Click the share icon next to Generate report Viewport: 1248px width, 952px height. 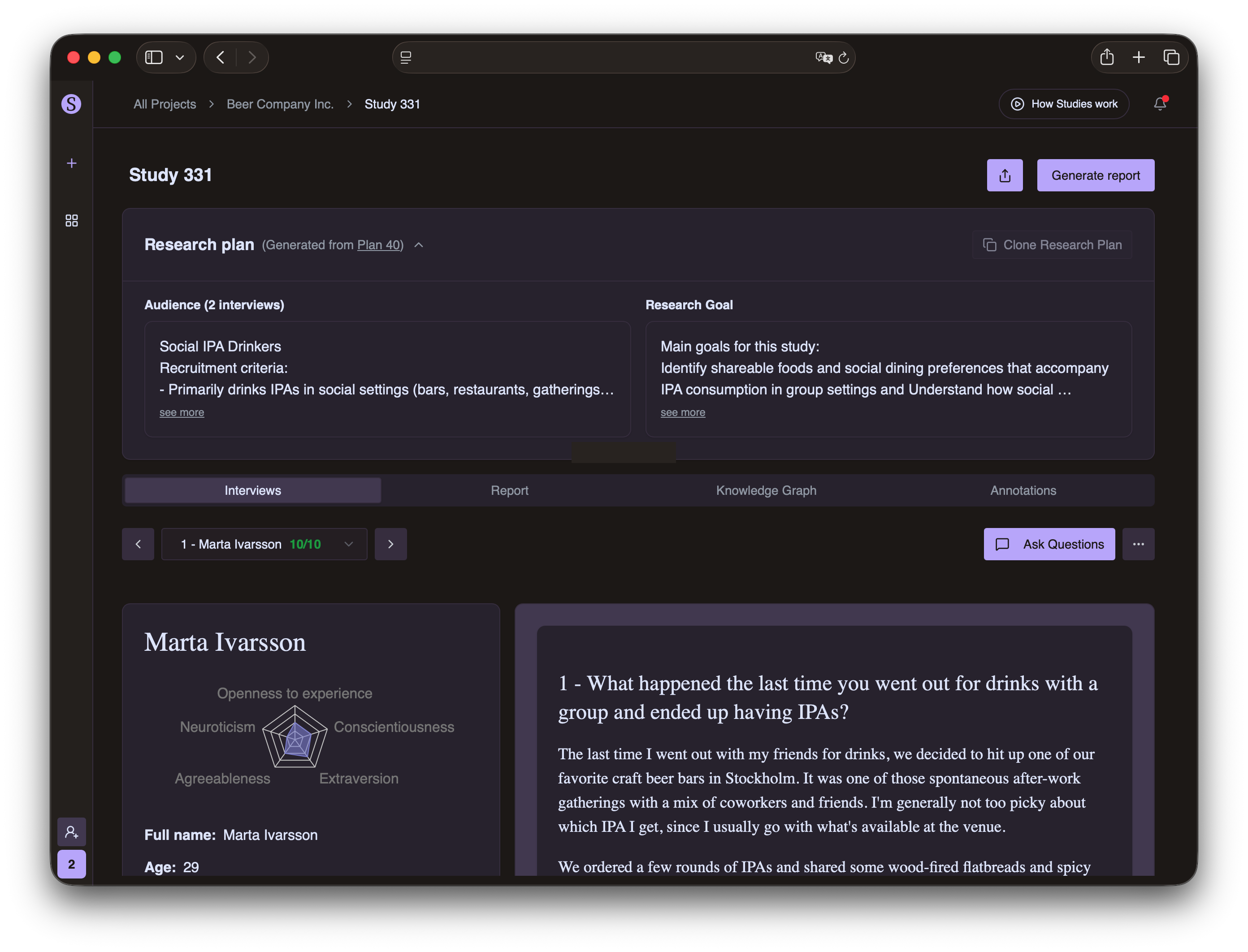[1004, 175]
